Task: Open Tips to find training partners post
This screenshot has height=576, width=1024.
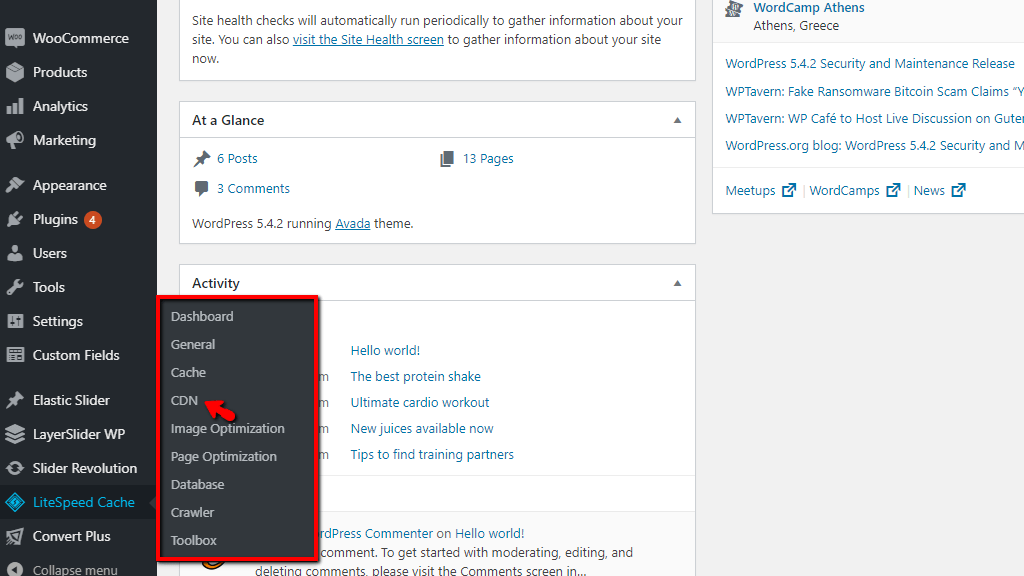Action: pos(432,455)
